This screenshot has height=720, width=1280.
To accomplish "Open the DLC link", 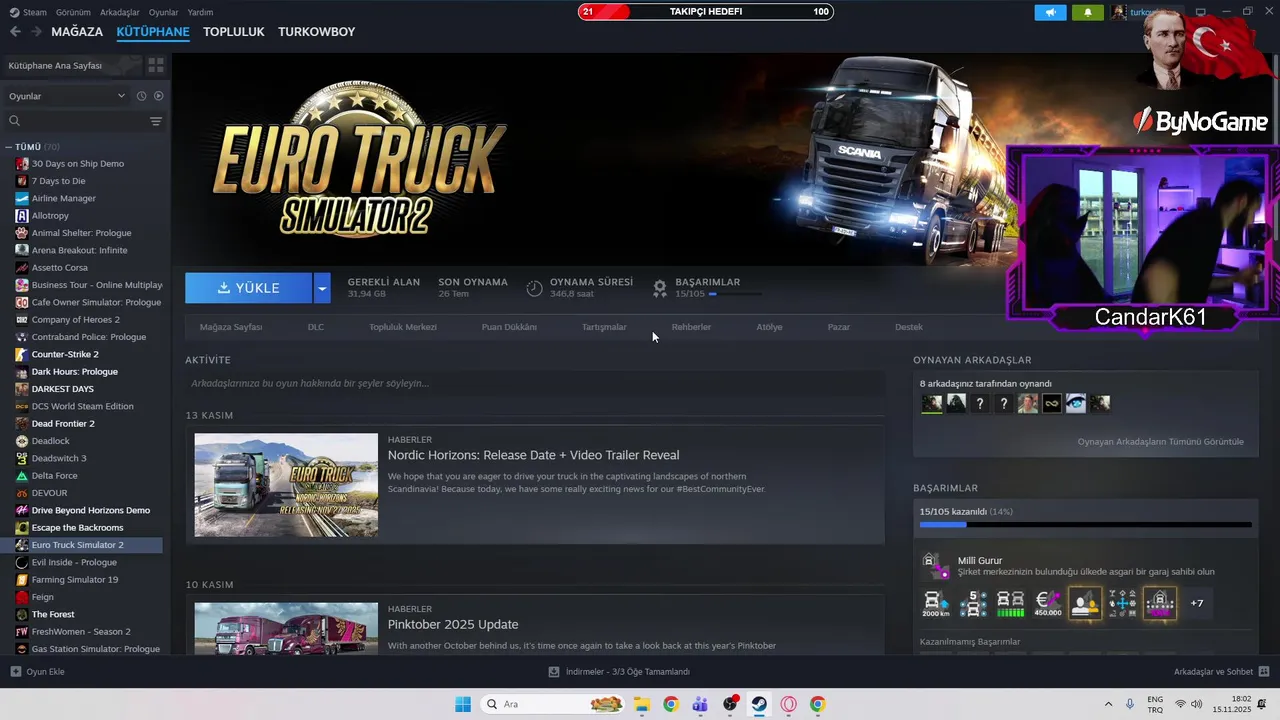I will 316,327.
